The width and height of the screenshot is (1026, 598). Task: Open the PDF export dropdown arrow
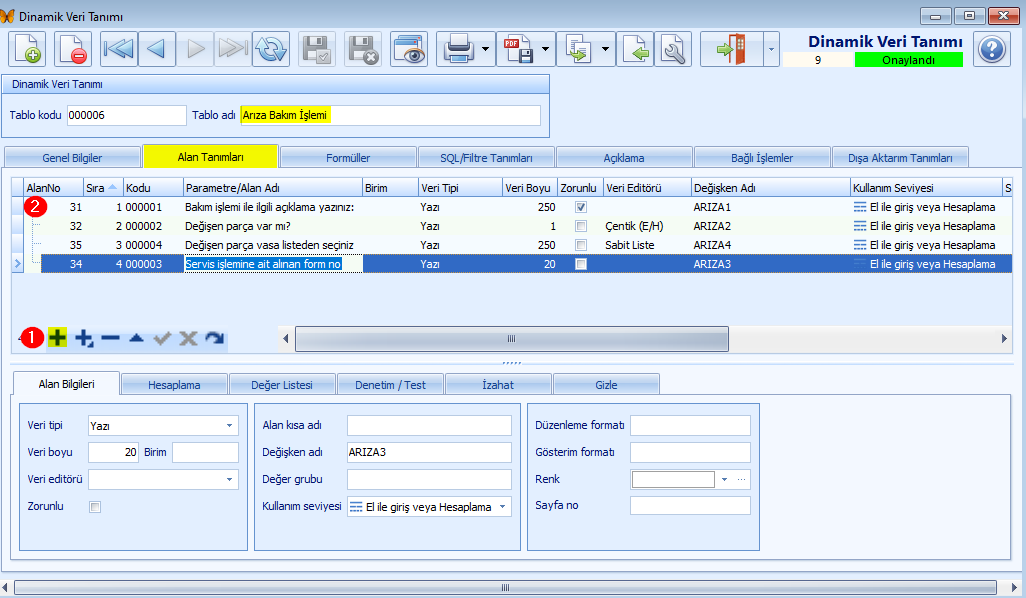[545, 49]
